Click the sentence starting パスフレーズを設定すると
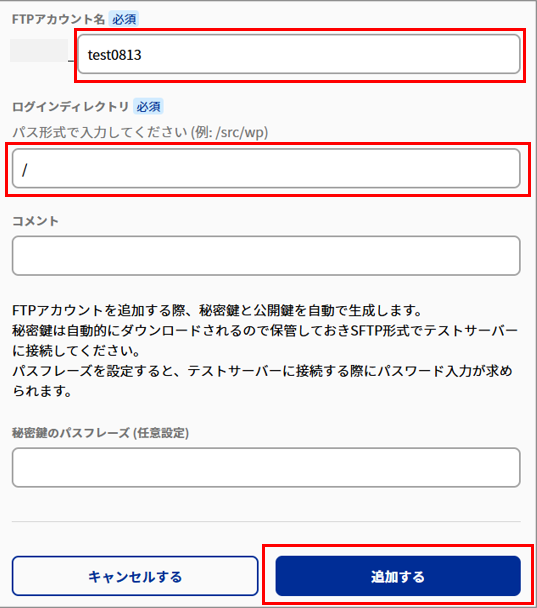537x608 pixels. [262, 371]
